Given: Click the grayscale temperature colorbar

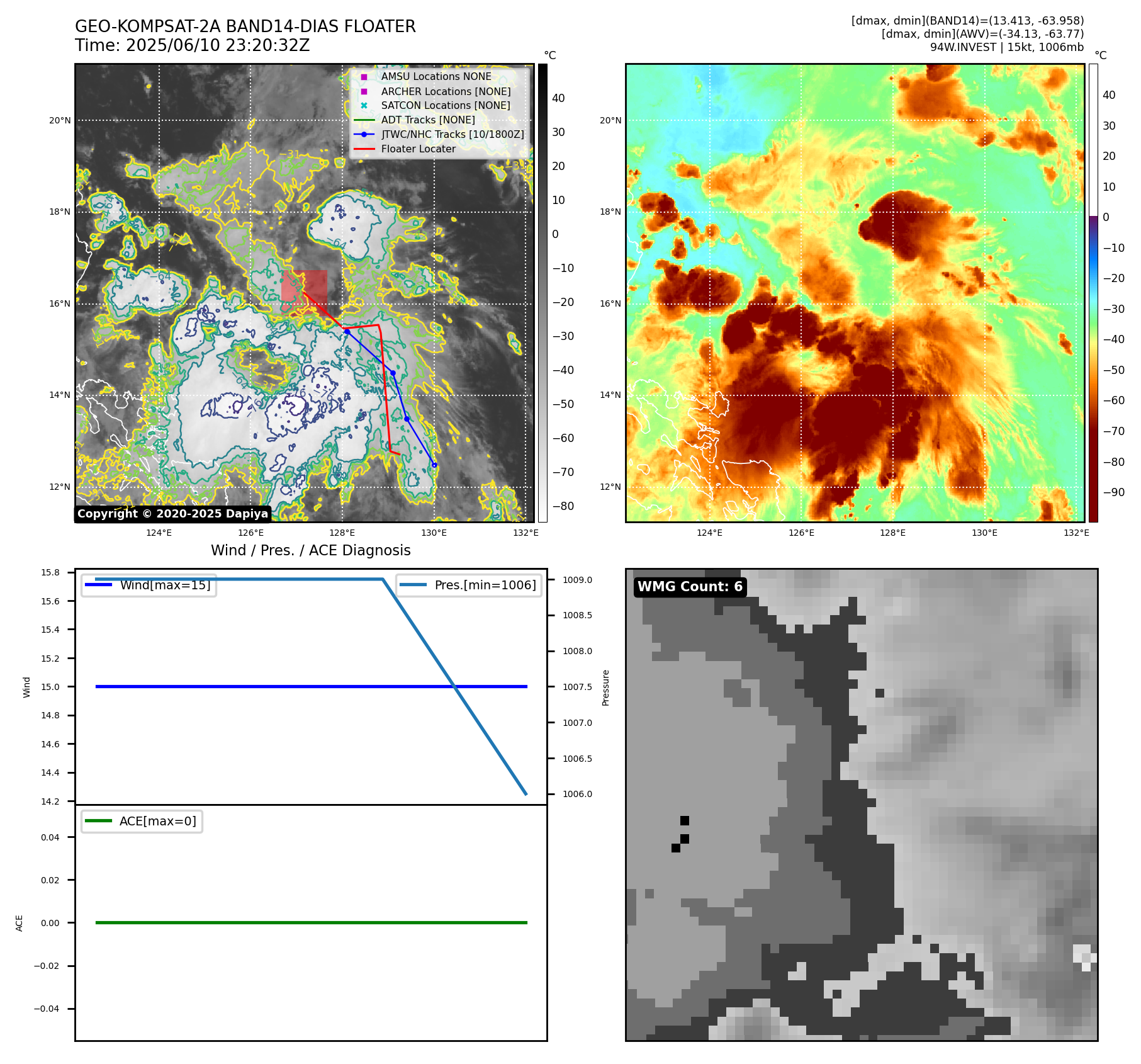Looking at the screenshot, I should [x=542, y=293].
